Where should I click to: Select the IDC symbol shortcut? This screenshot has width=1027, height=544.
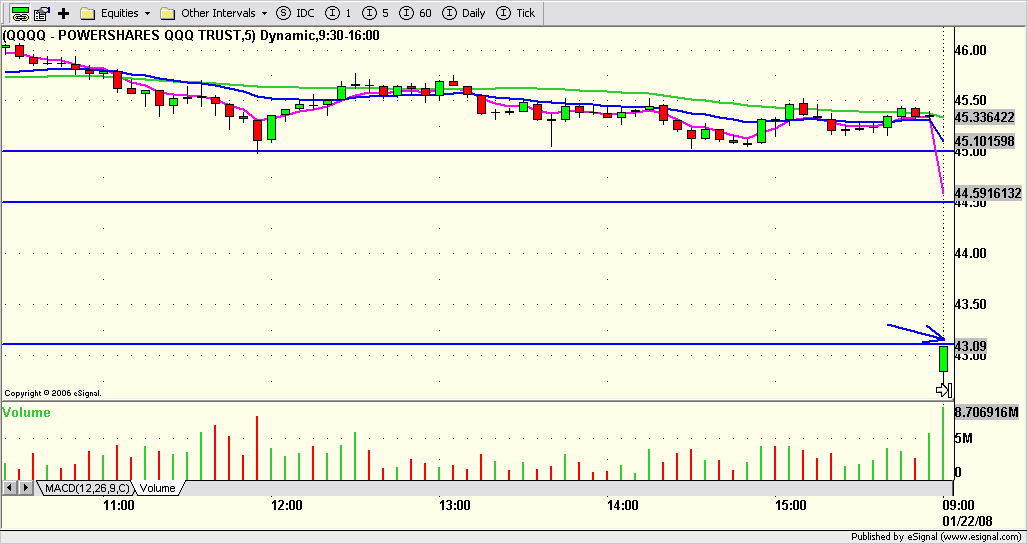tap(295, 12)
